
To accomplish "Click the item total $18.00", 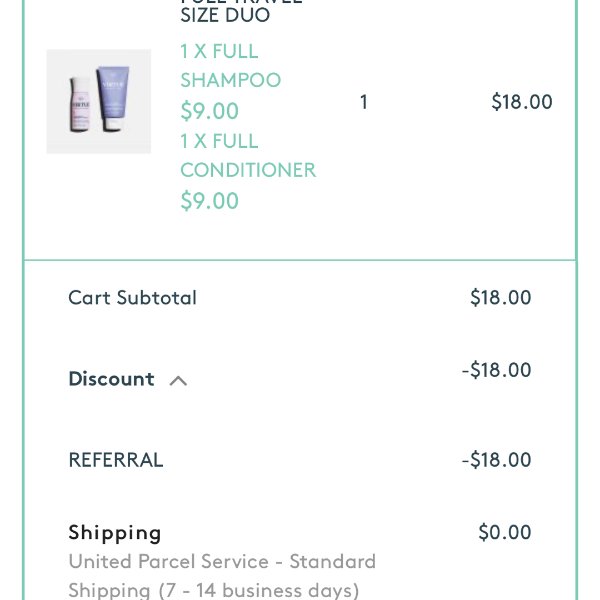I will point(522,102).
